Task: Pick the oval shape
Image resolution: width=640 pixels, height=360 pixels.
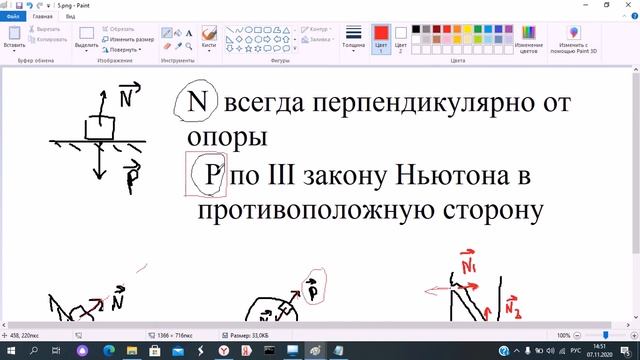Action: (249, 30)
